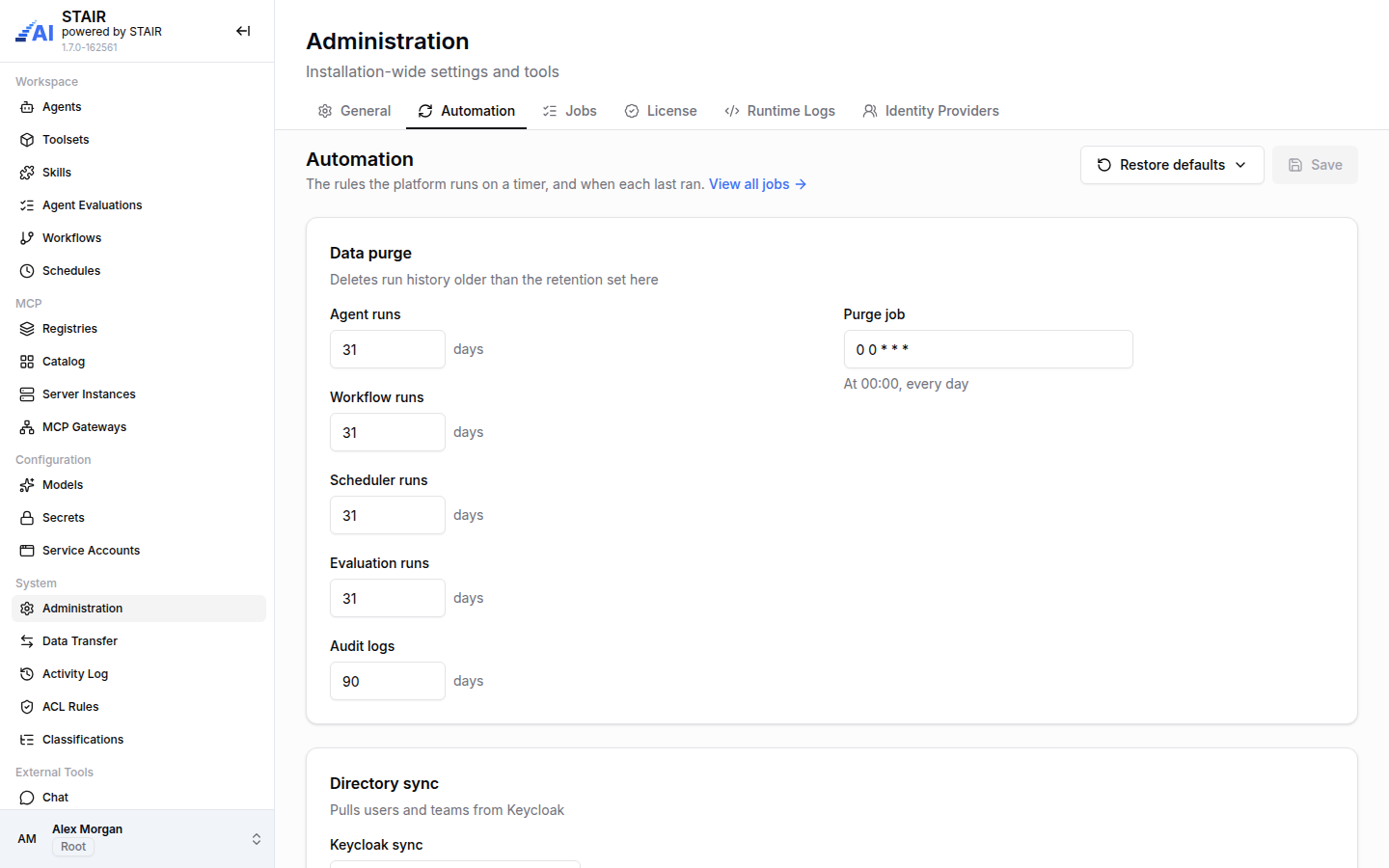
Task: Click the Models sparkle icon
Action: [27, 485]
